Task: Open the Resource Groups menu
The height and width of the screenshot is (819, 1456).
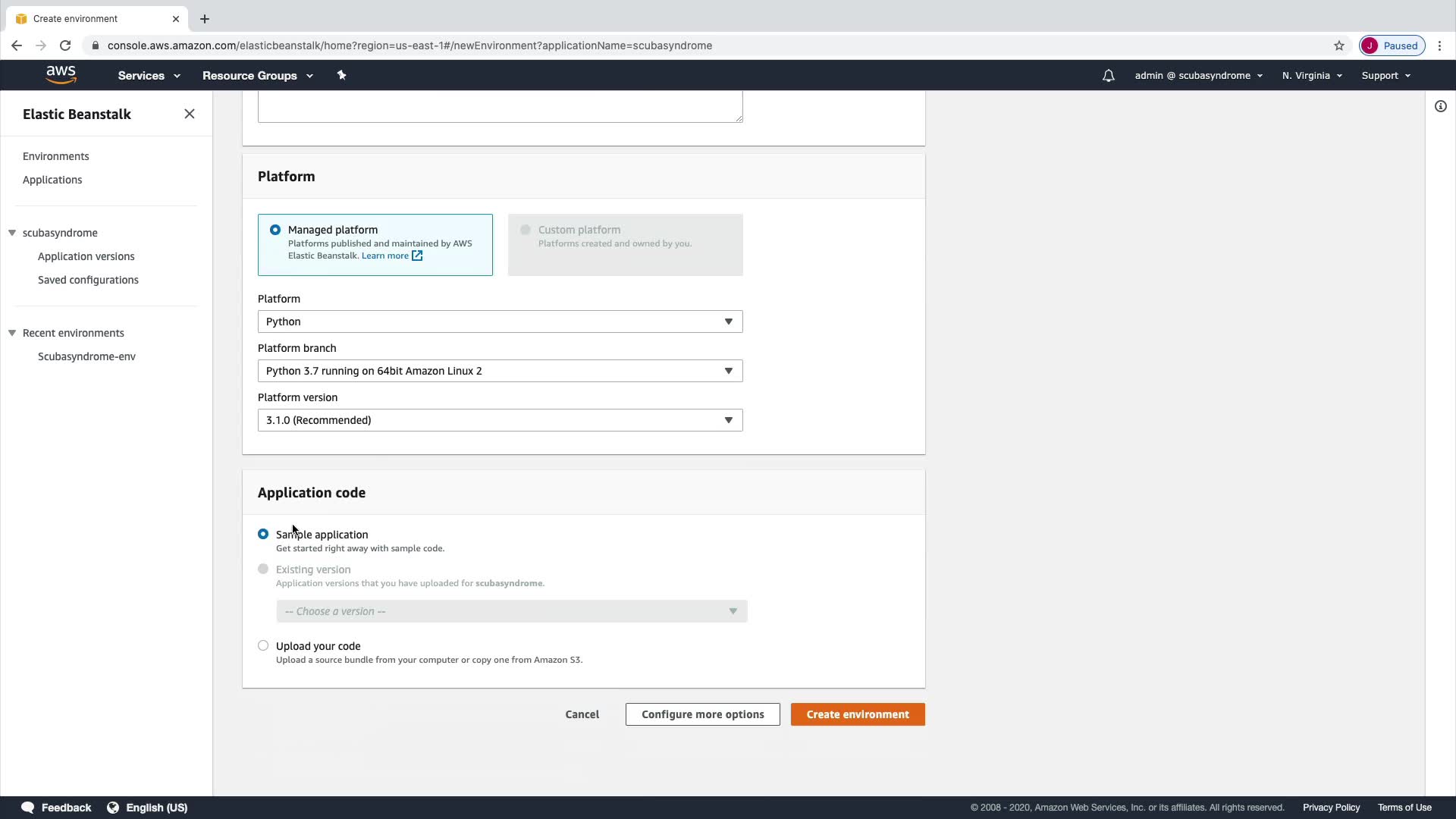Action: pyautogui.click(x=257, y=76)
